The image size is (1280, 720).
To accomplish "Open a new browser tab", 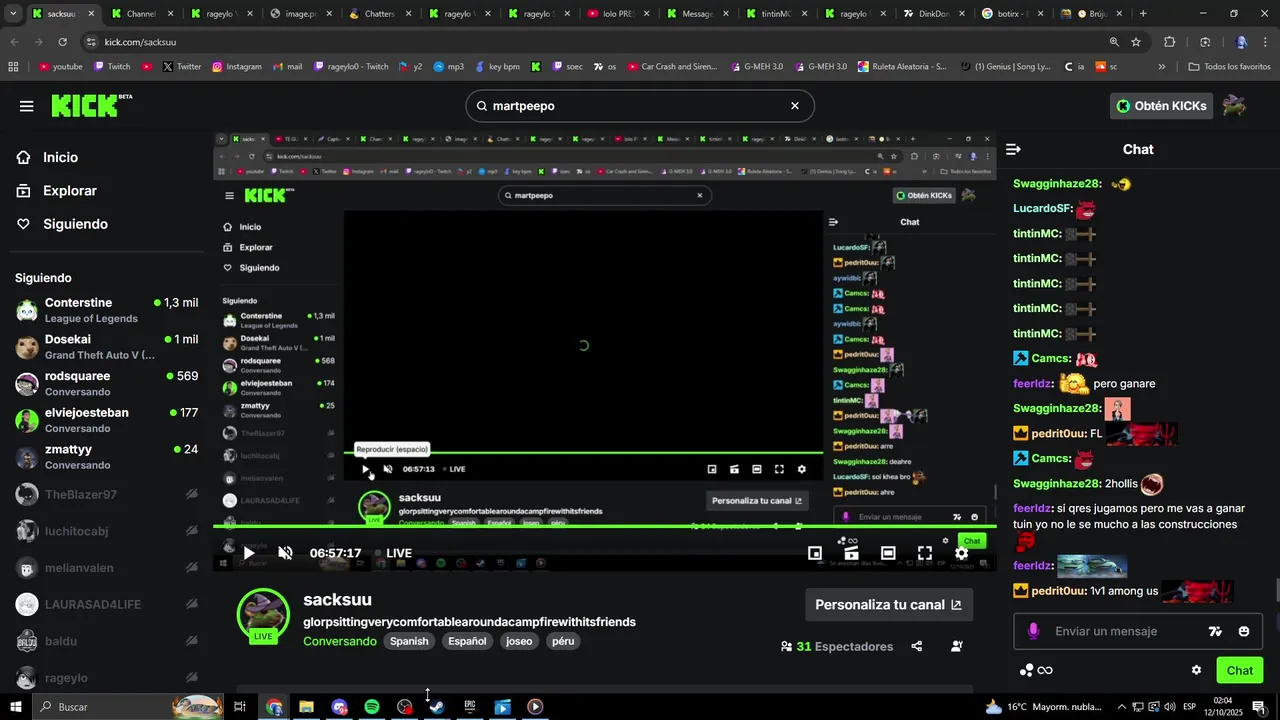I will click(1143, 14).
